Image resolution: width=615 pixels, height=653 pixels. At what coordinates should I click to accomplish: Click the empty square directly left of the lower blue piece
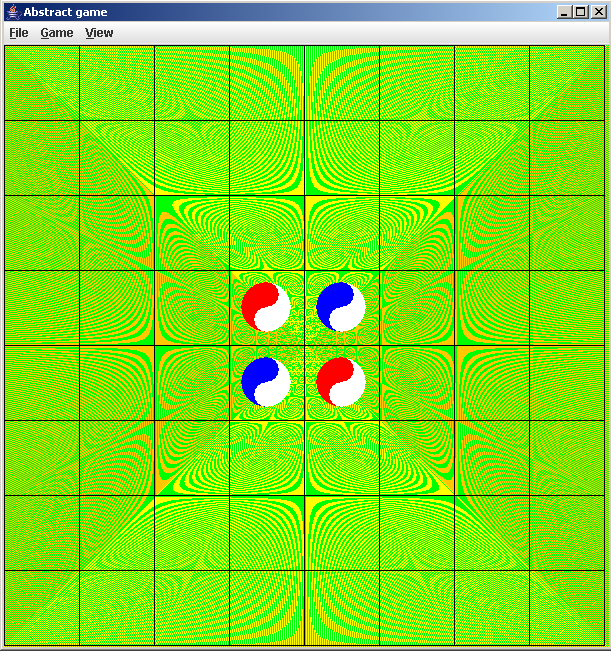[192, 383]
